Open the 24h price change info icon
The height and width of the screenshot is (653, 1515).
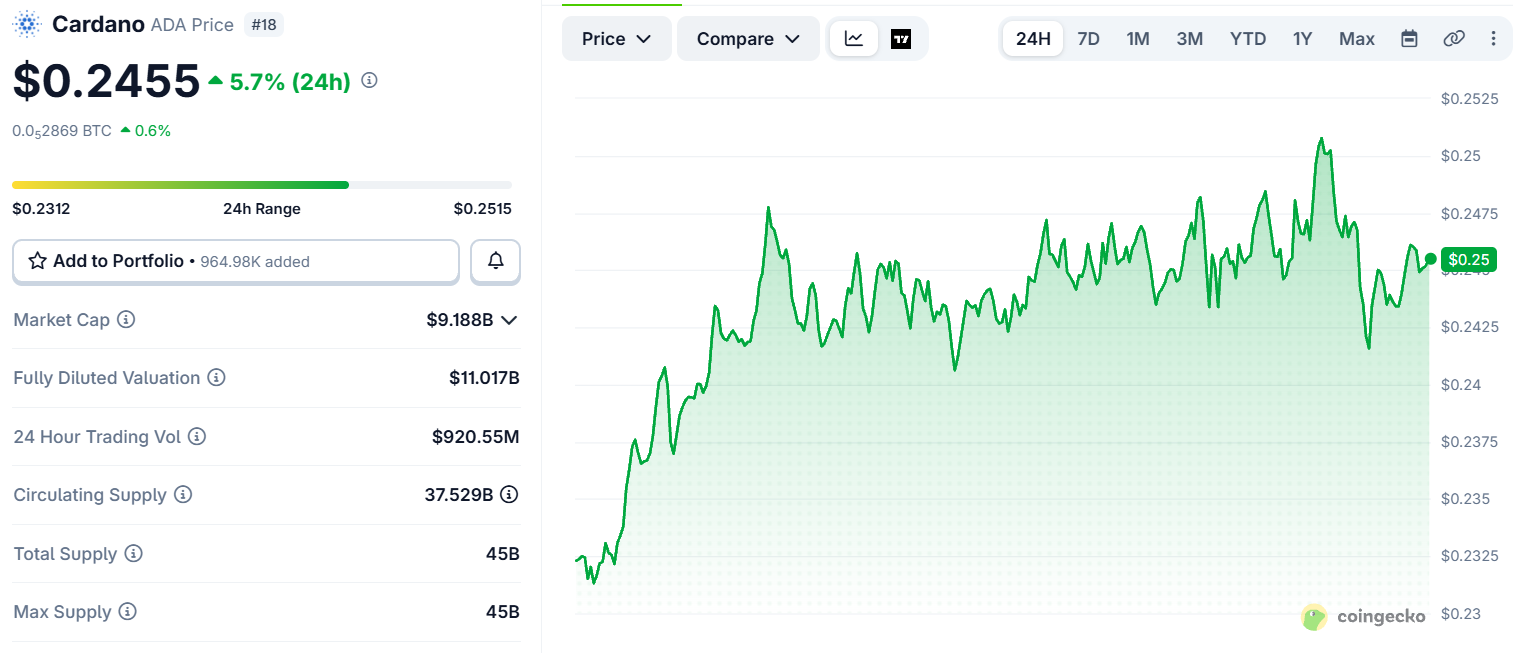click(369, 80)
